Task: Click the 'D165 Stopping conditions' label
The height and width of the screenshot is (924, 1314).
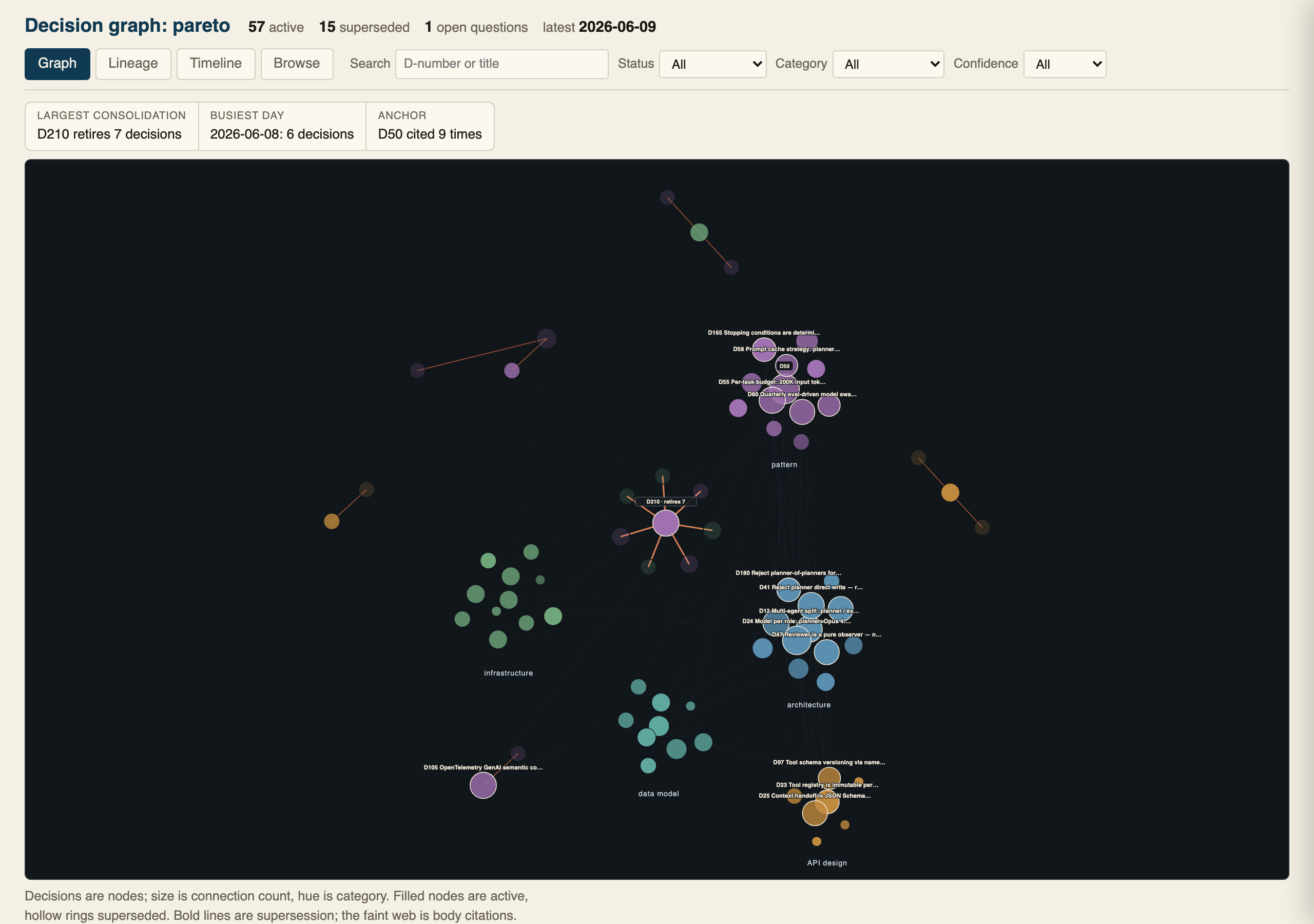Action: tap(763, 333)
